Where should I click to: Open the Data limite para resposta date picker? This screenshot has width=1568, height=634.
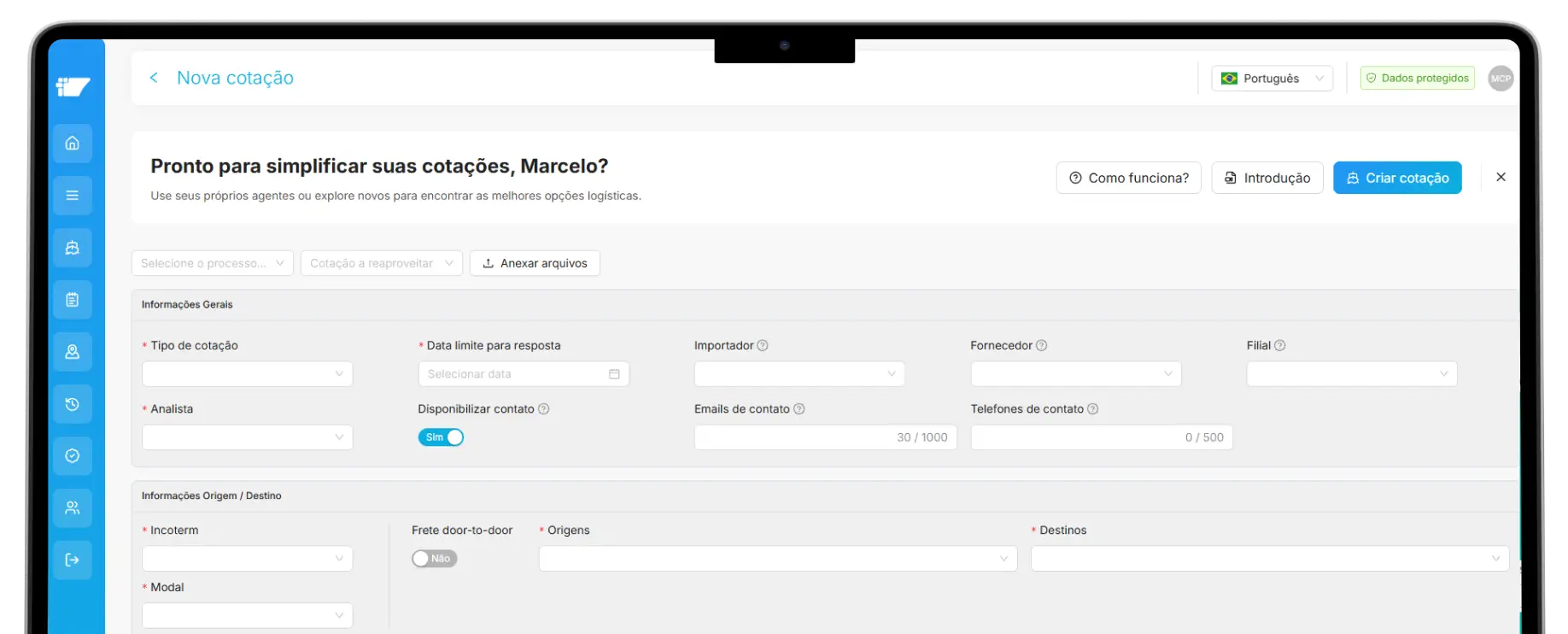(523, 374)
